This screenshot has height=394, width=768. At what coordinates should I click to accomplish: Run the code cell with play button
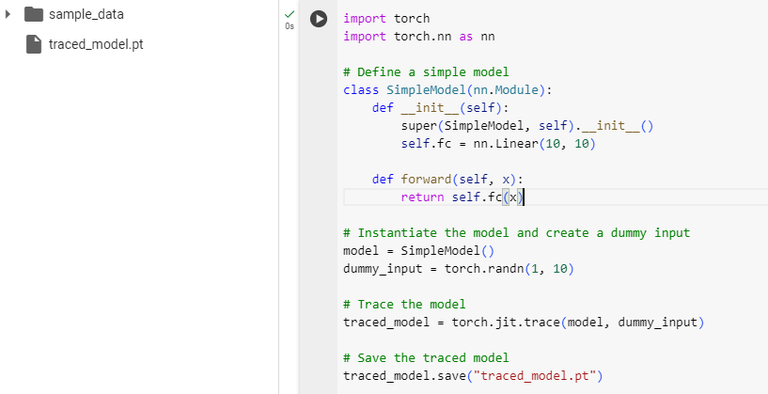[318, 19]
